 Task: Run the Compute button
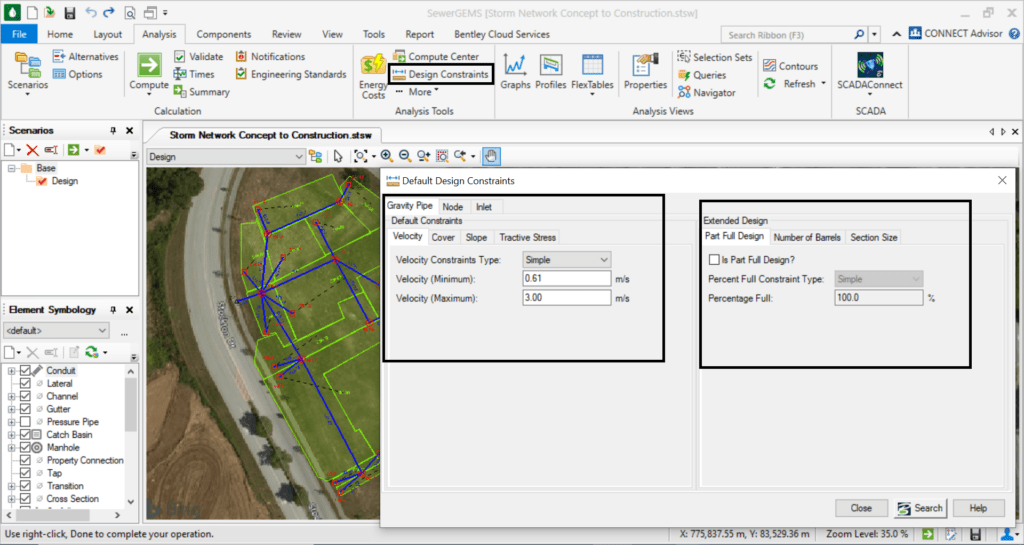click(149, 73)
